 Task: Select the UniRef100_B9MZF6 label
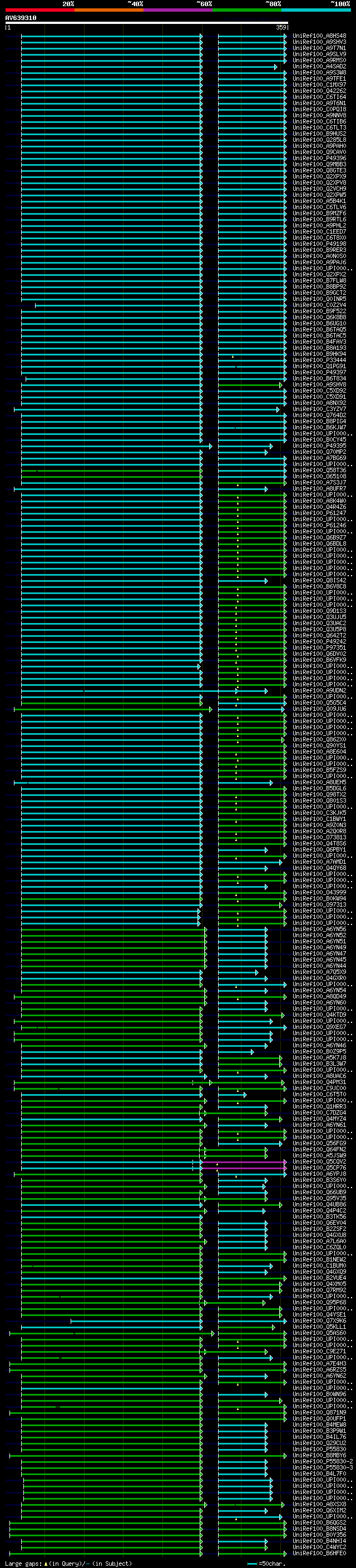(x=319, y=213)
